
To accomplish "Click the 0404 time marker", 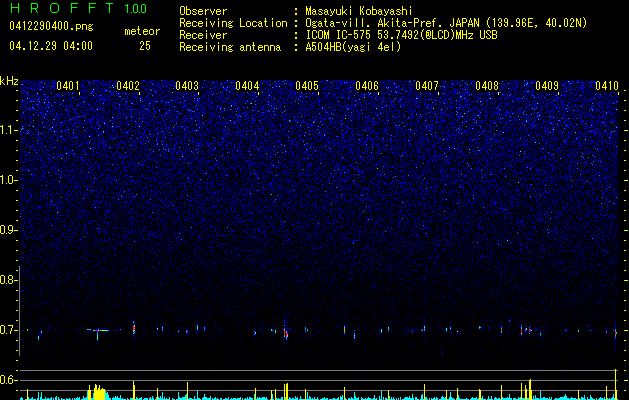I will pyautogui.click(x=247, y=85).
